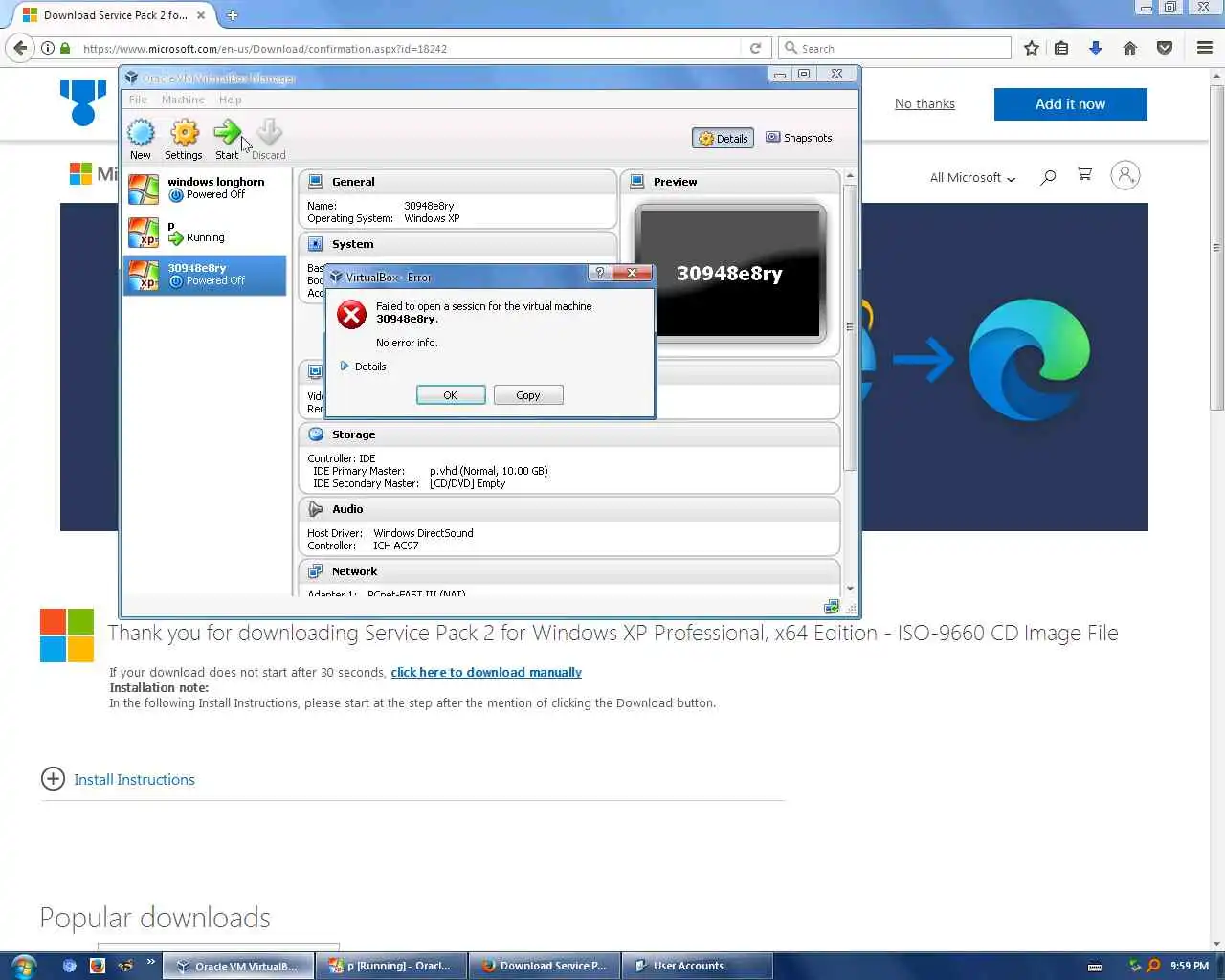
Task: Open the All Microsoft dropdown
Action: pos(972,177)
